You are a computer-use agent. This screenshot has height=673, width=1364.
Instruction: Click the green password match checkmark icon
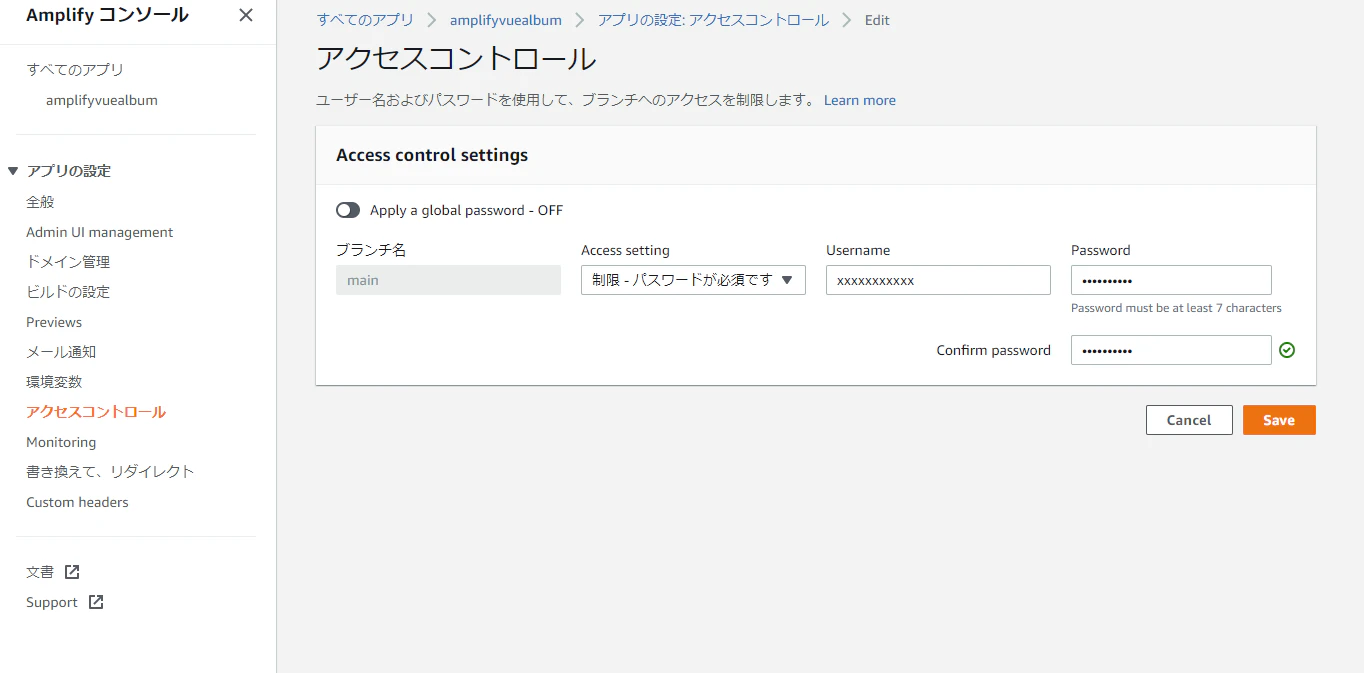1287,350
